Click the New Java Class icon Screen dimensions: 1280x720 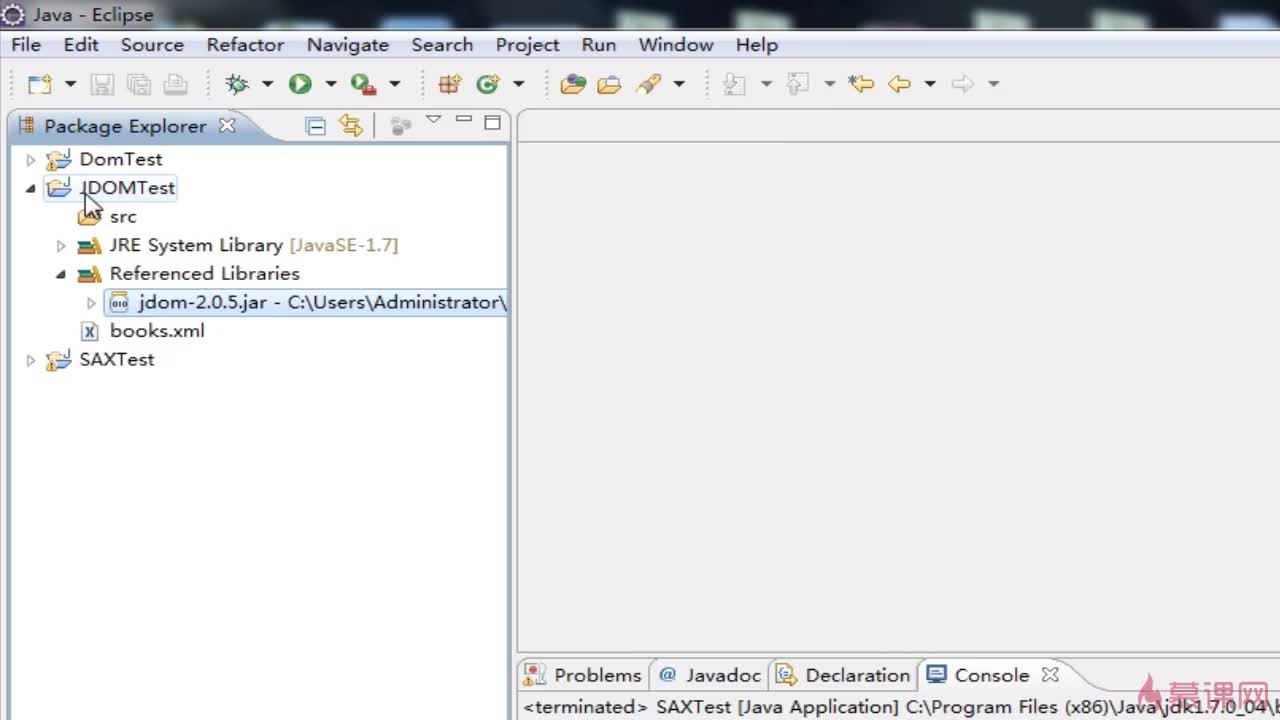pyautogui.click(x=488, y=84)
